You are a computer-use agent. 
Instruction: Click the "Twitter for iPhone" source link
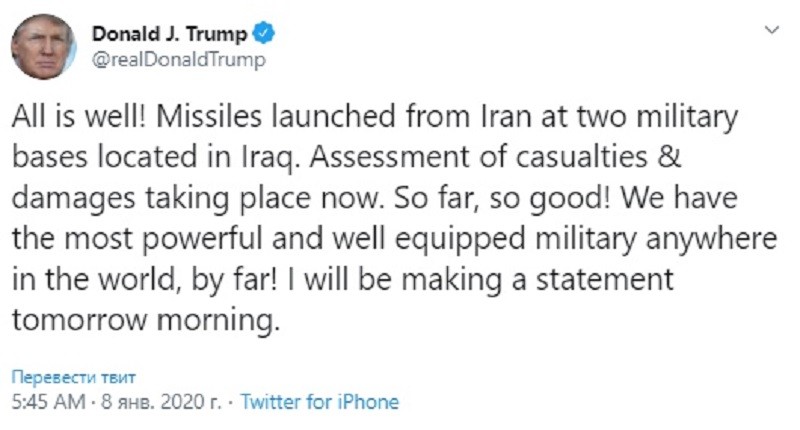coord(320,402)
